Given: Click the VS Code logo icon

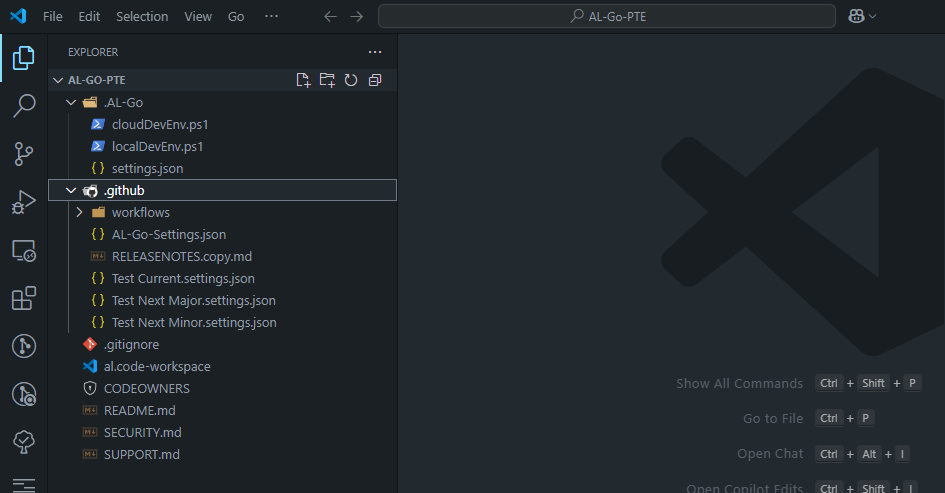Looking at the screenshot, I should click(x=18, y=16).
